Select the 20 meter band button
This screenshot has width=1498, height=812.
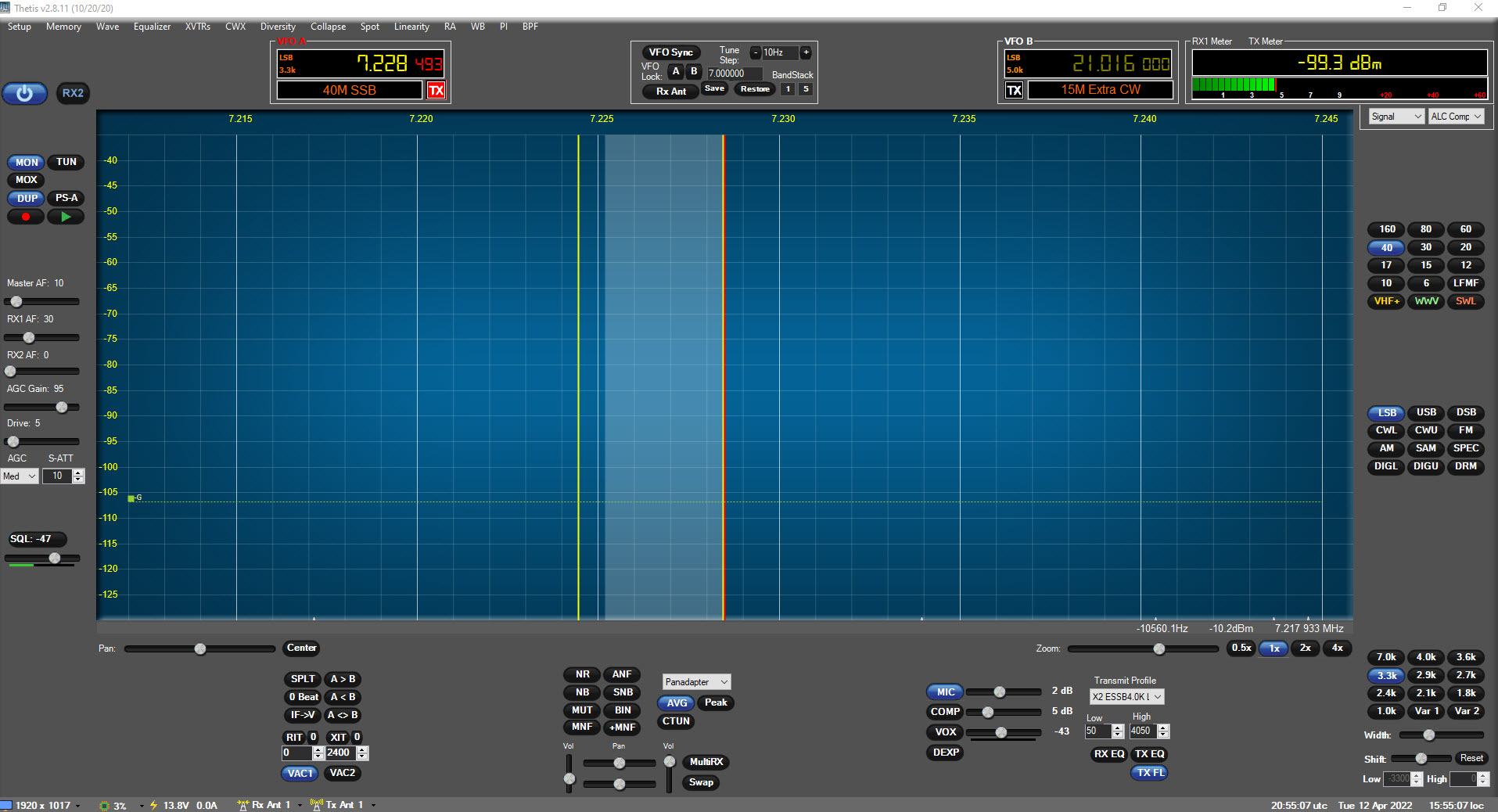(1465, 247)
